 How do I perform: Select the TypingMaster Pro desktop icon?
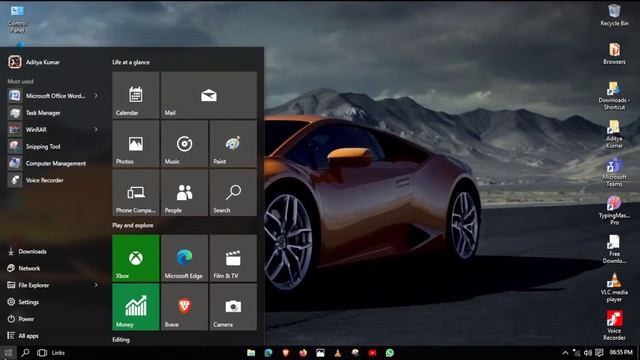[614, 211]
